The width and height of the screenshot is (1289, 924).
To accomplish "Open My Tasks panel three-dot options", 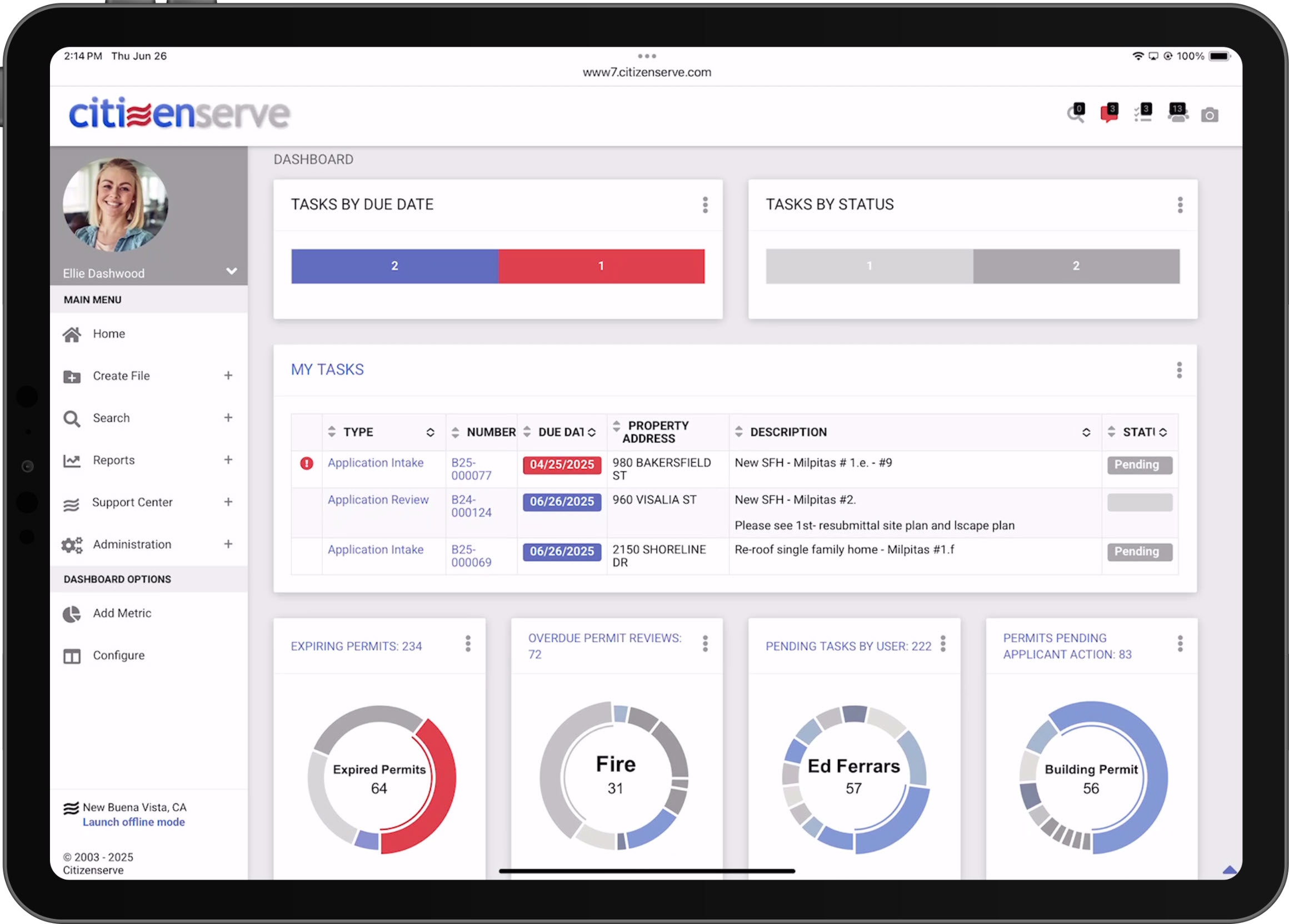I will click(1179, 370).
